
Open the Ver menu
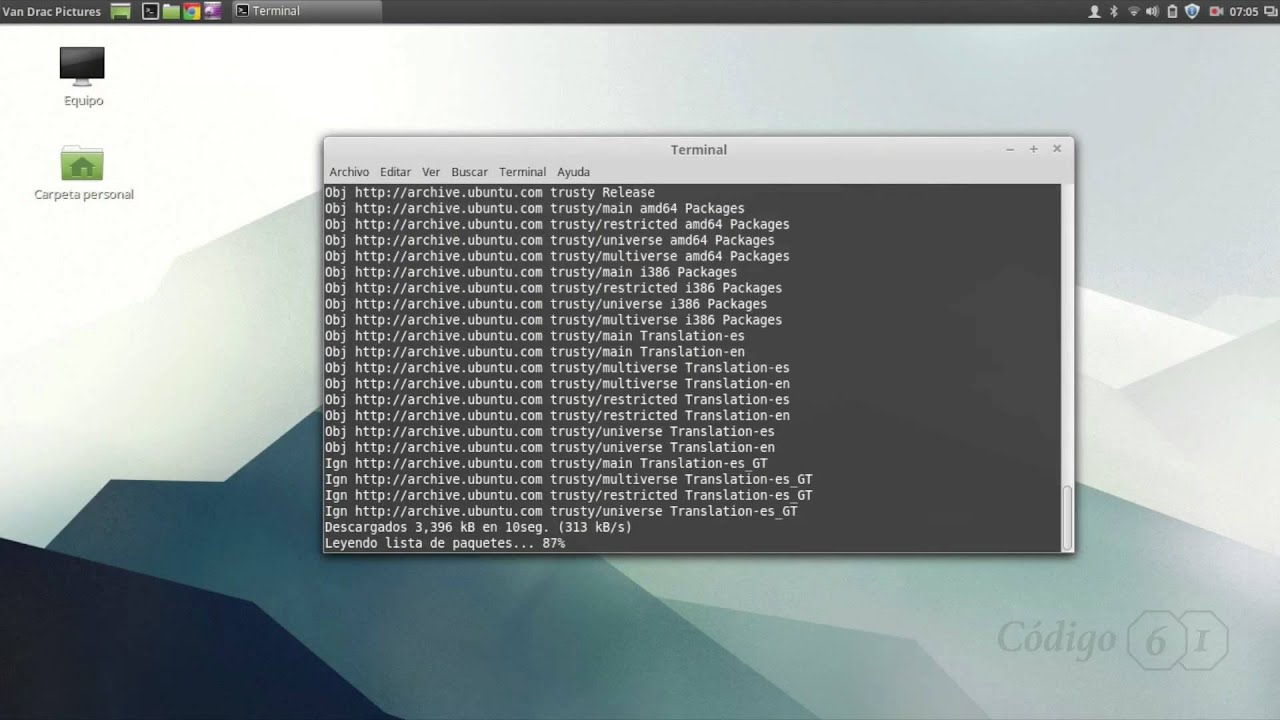[x=431, y=172]
